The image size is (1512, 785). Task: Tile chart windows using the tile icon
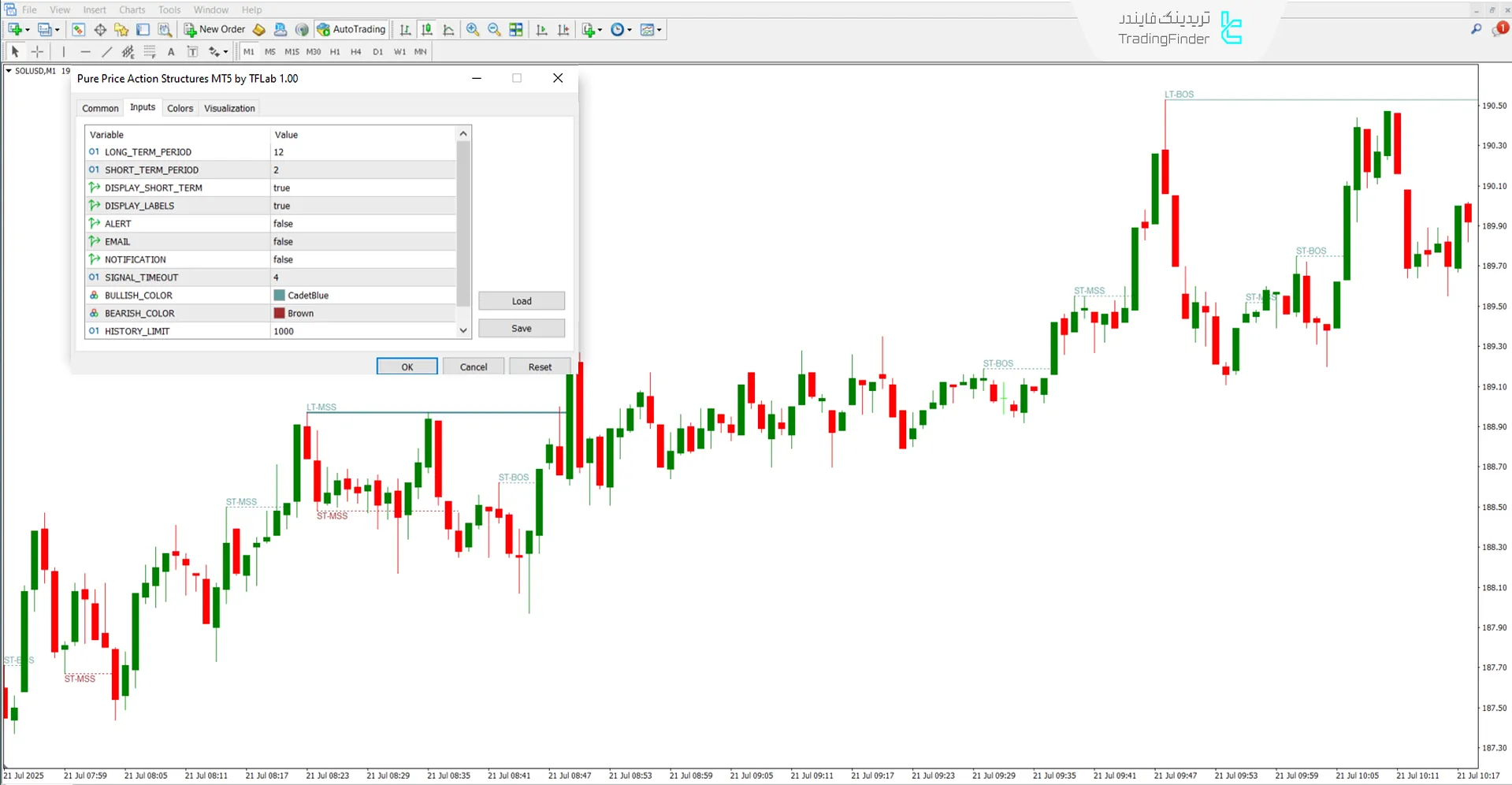pyautogui.click(x=515, y=30)
